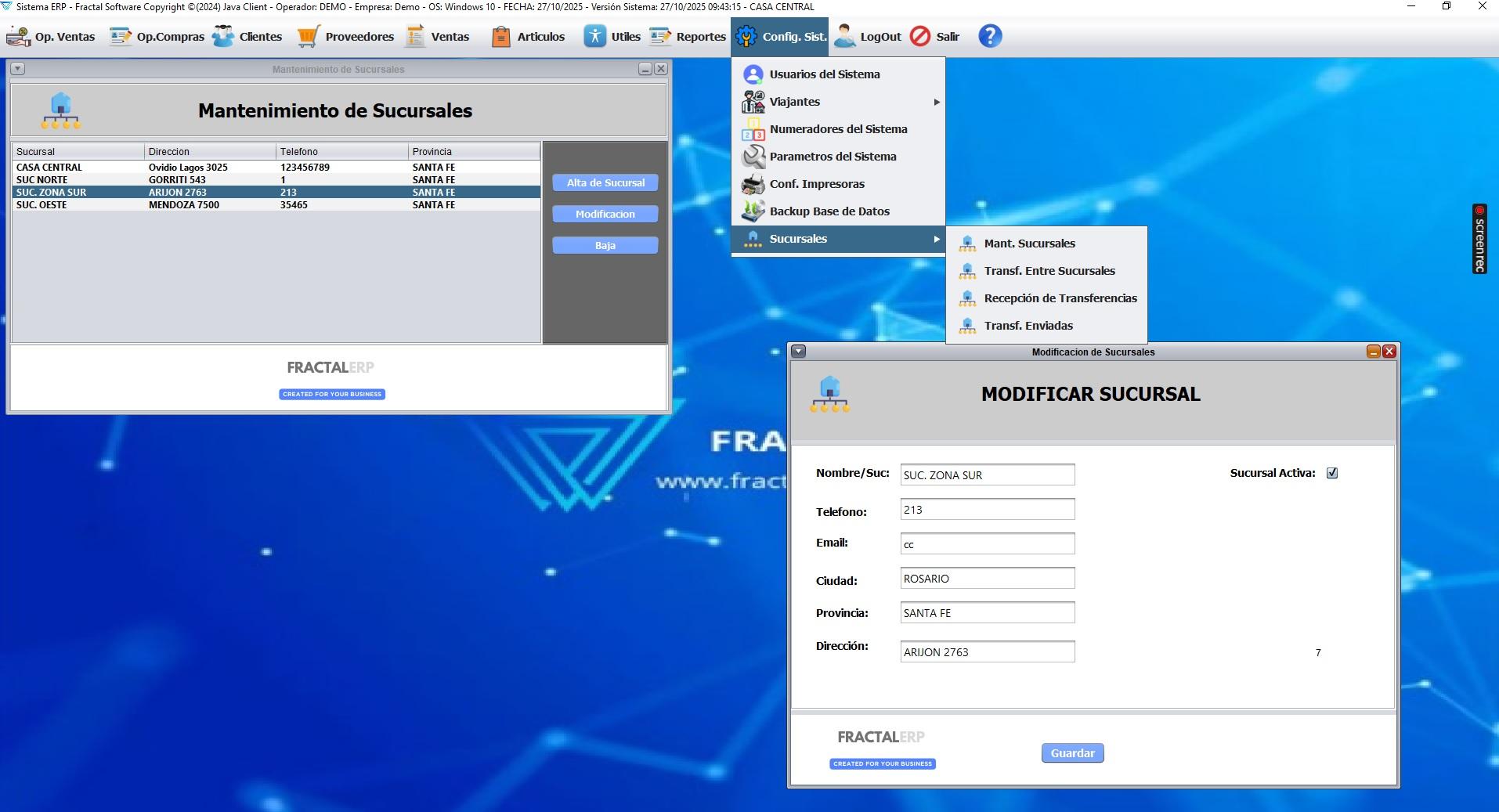Click the Salir prohibited sign icon
This screenshot has width=1499, height=812.
point(920,36)
